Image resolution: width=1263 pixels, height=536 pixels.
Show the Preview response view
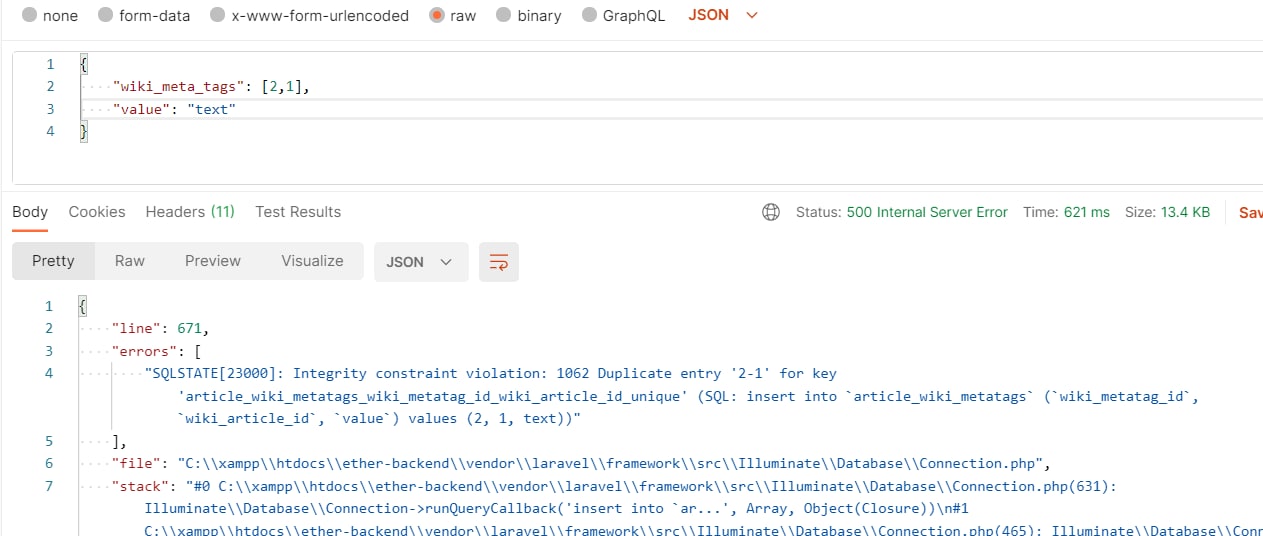pyautogui.click(x=213, y=261)
